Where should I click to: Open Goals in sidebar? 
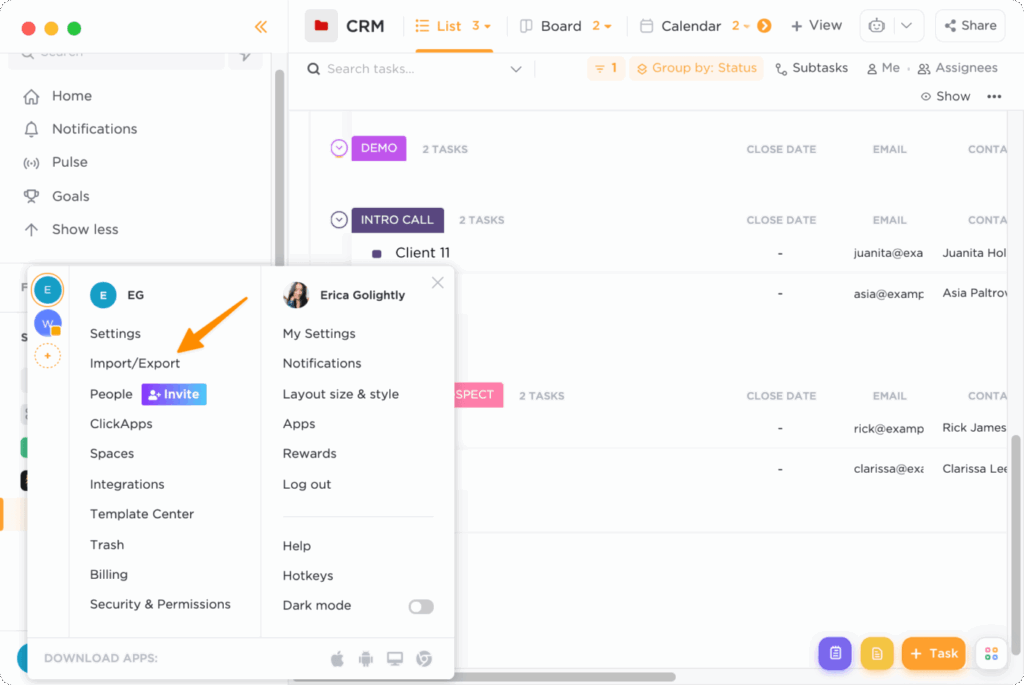(71, 196)
